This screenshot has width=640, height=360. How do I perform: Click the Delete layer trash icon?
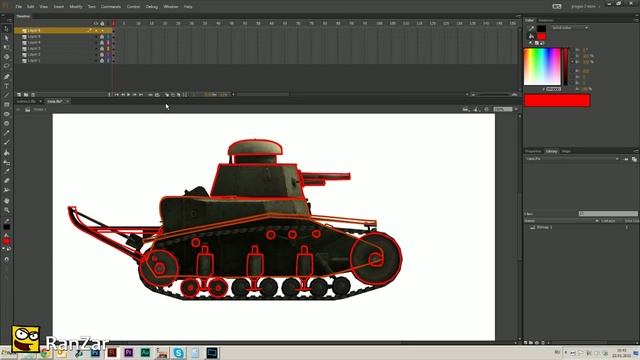(x=33, y=95)
